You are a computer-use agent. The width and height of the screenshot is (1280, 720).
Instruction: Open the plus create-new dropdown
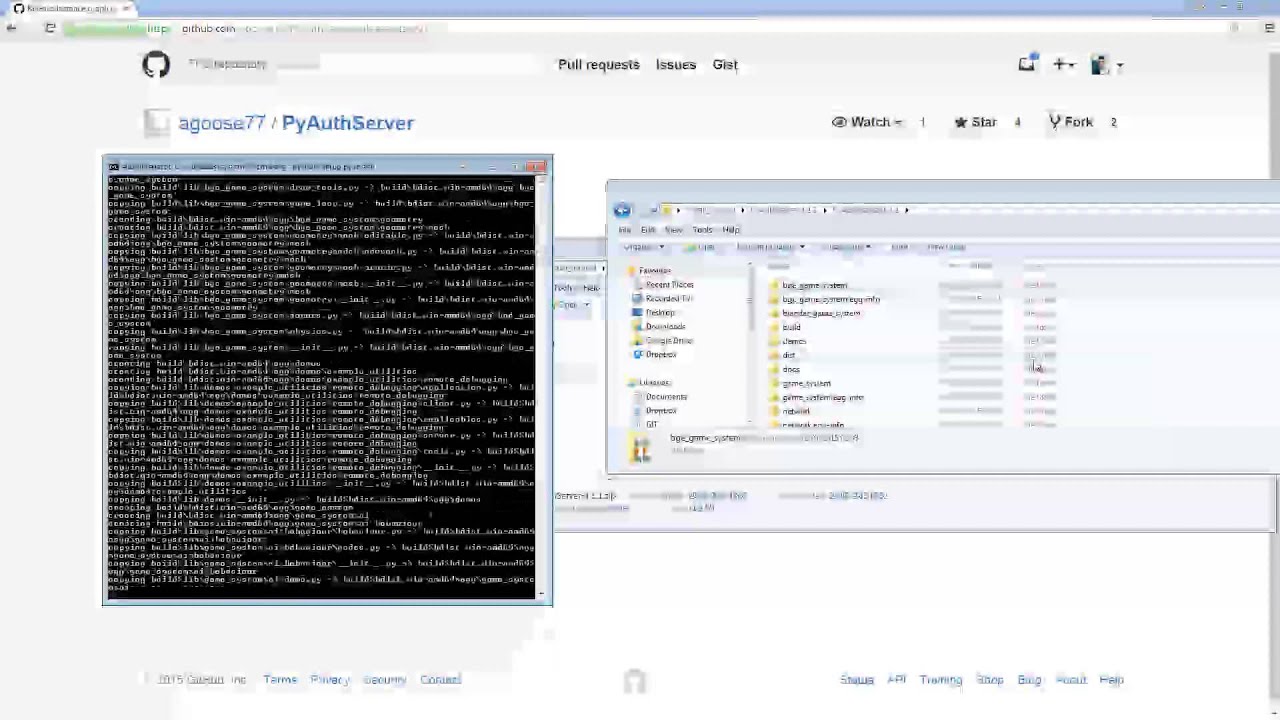coord(1064,65)
